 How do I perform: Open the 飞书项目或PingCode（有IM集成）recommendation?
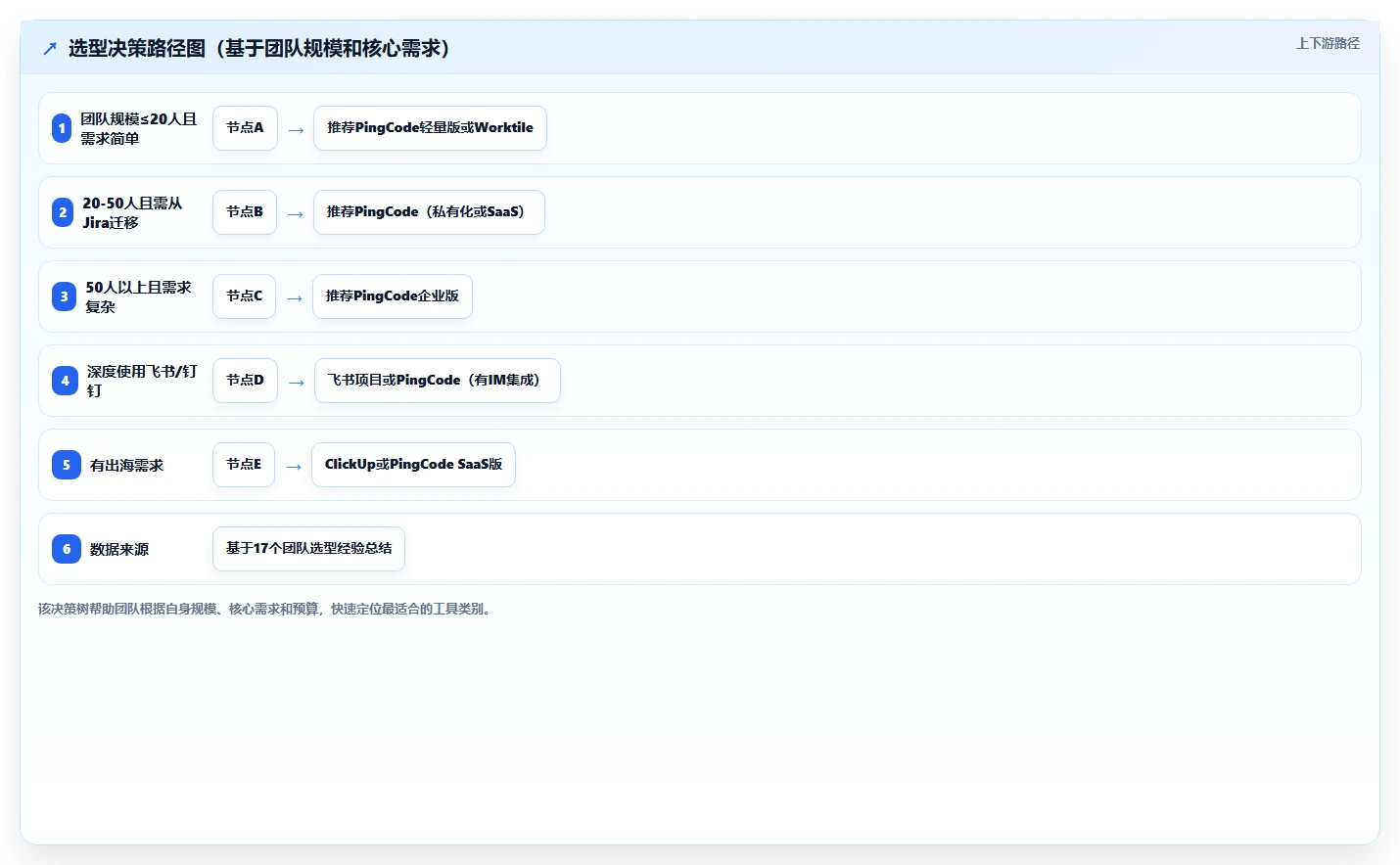point(438,381)
